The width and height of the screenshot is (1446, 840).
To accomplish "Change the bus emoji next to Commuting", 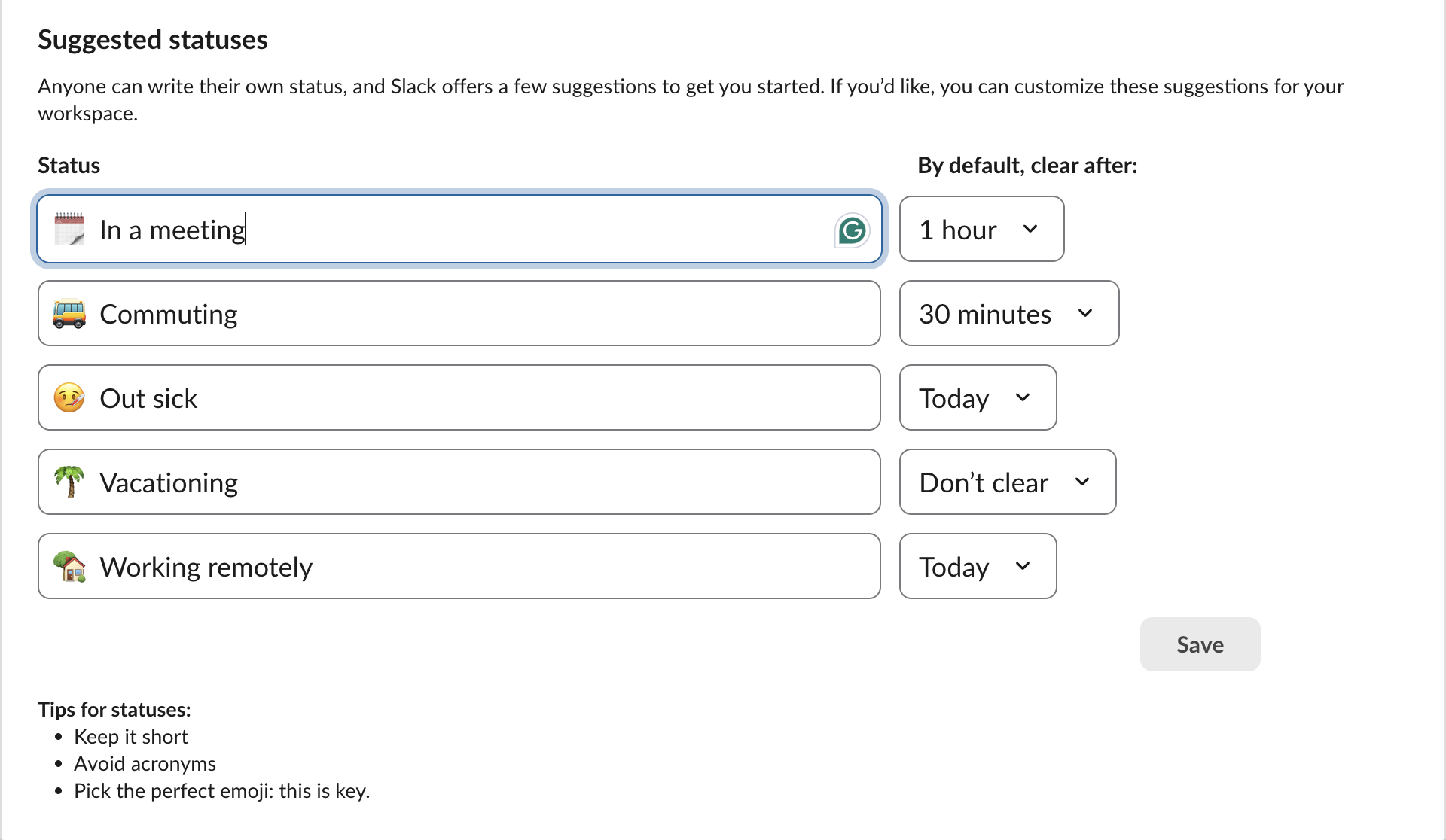I will tap(69, 314).
